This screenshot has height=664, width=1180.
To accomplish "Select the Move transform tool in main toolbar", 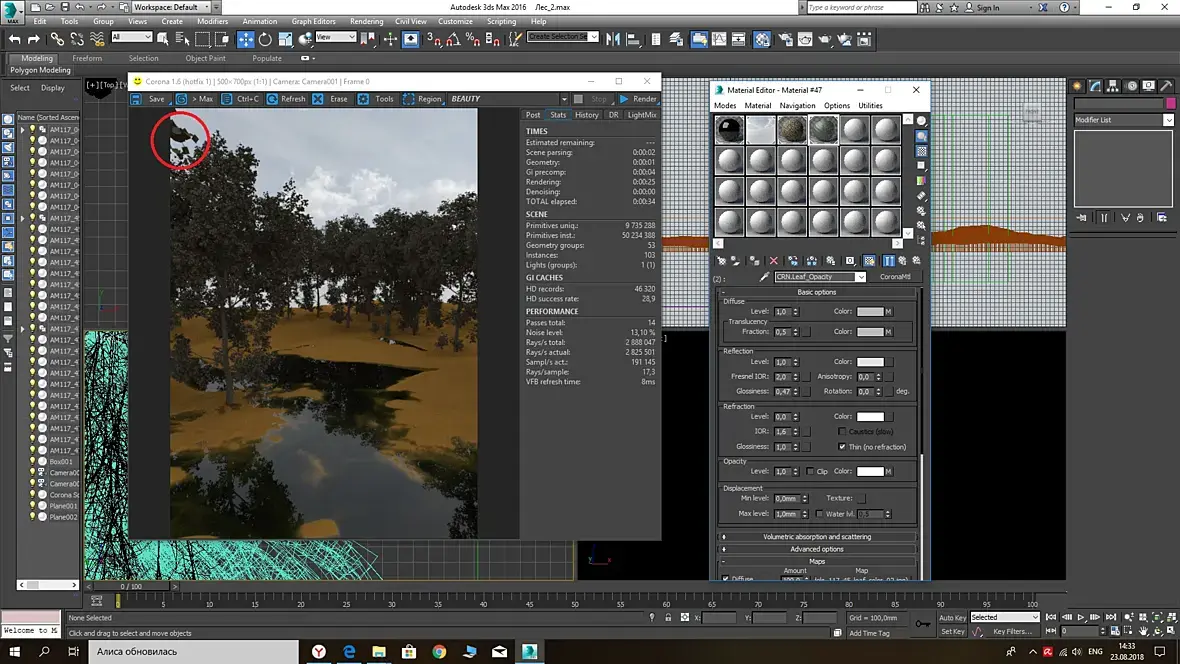I will pos(245,39).
